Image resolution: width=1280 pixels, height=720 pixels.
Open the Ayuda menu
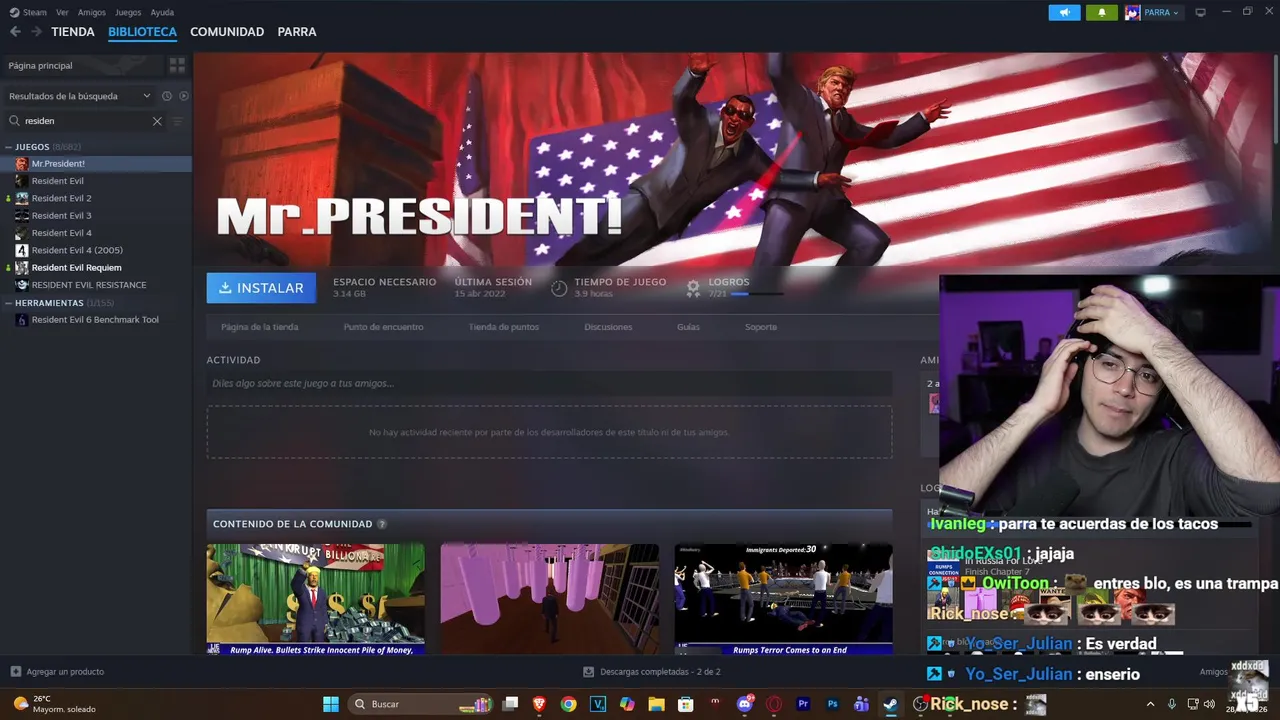[162, 12]
